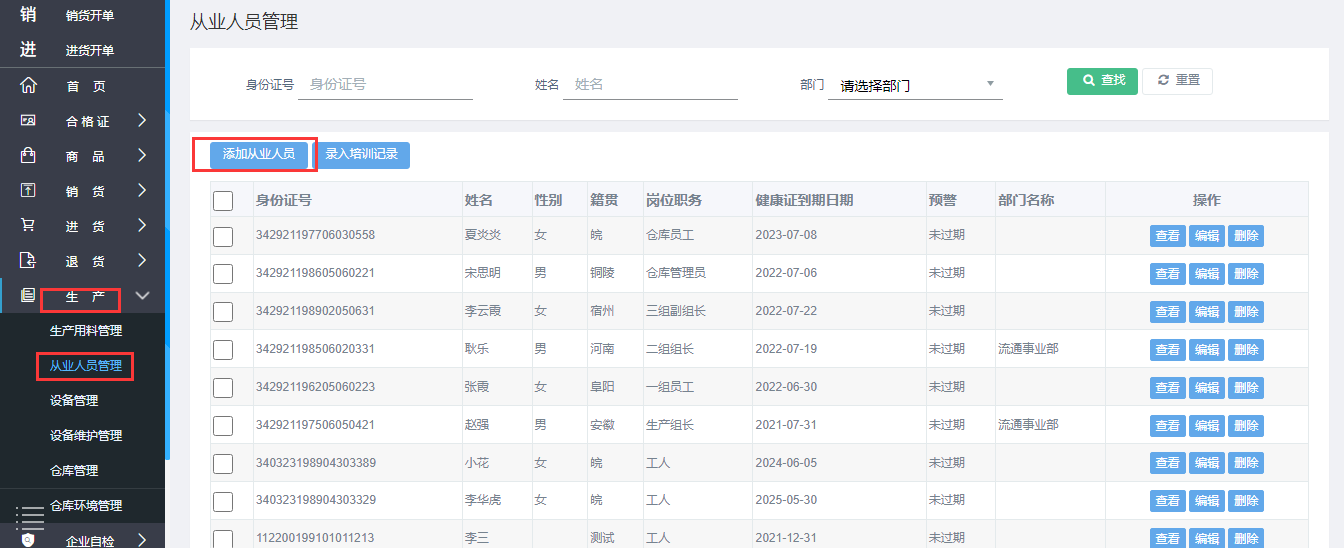Click the 生产 book icon
Viewport: 1344px width, 548px height.
tap(28, 295)
